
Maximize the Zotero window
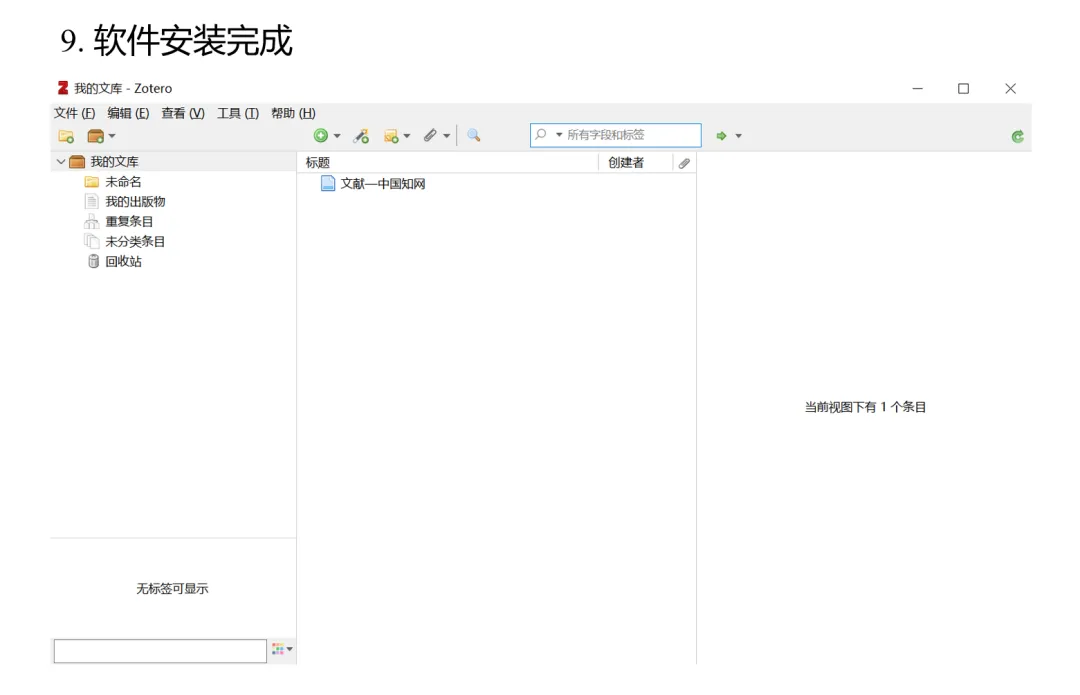pyautogui.click(x=964, y=88)
